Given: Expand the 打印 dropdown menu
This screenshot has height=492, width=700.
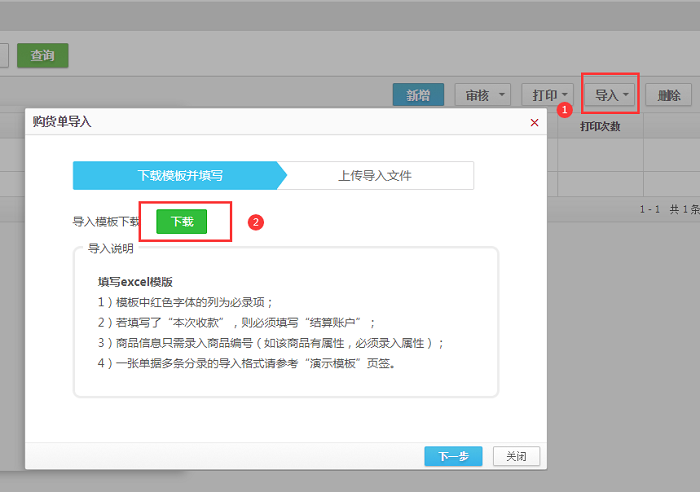Looking at the screenshot, I should pyautogui.click(x=551, y=95).
